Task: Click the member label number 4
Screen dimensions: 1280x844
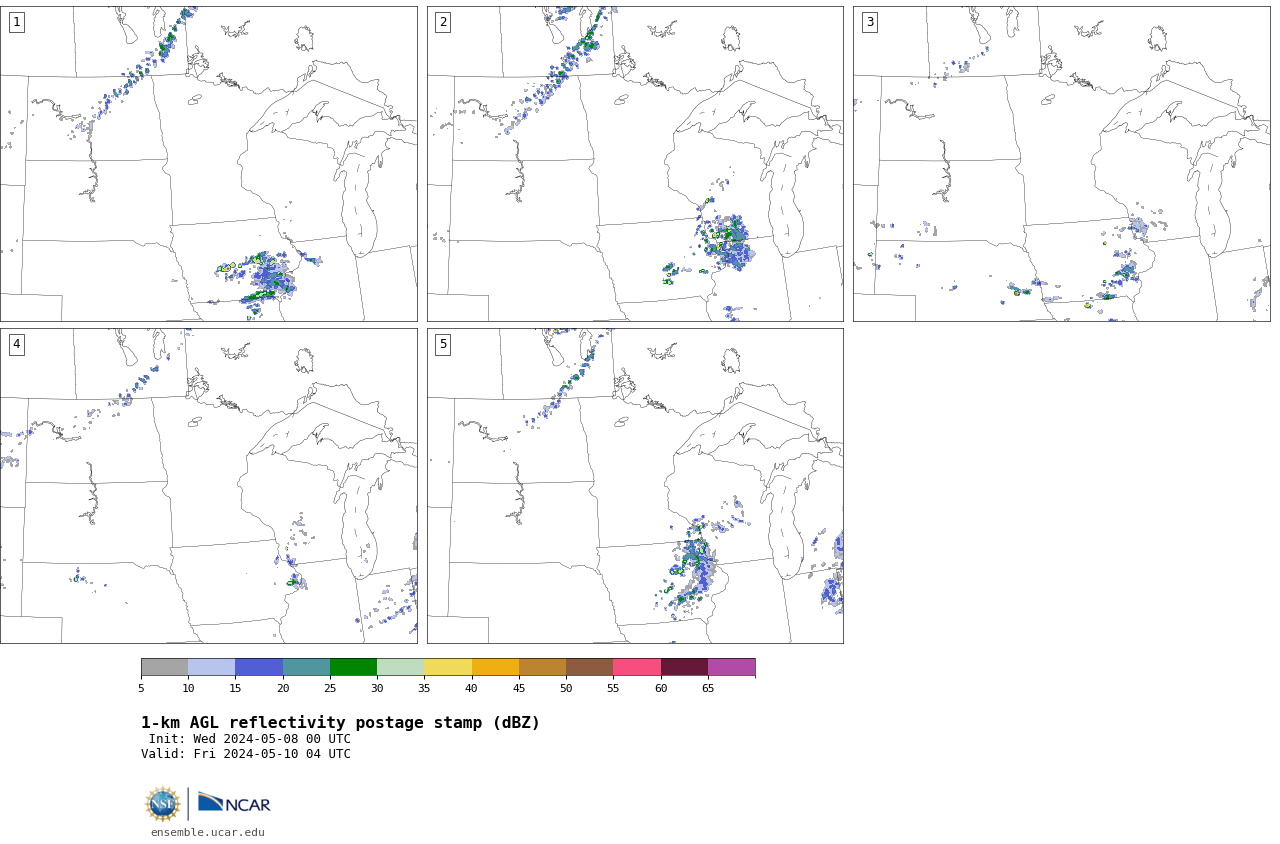Action: click(x=16, y=344)
